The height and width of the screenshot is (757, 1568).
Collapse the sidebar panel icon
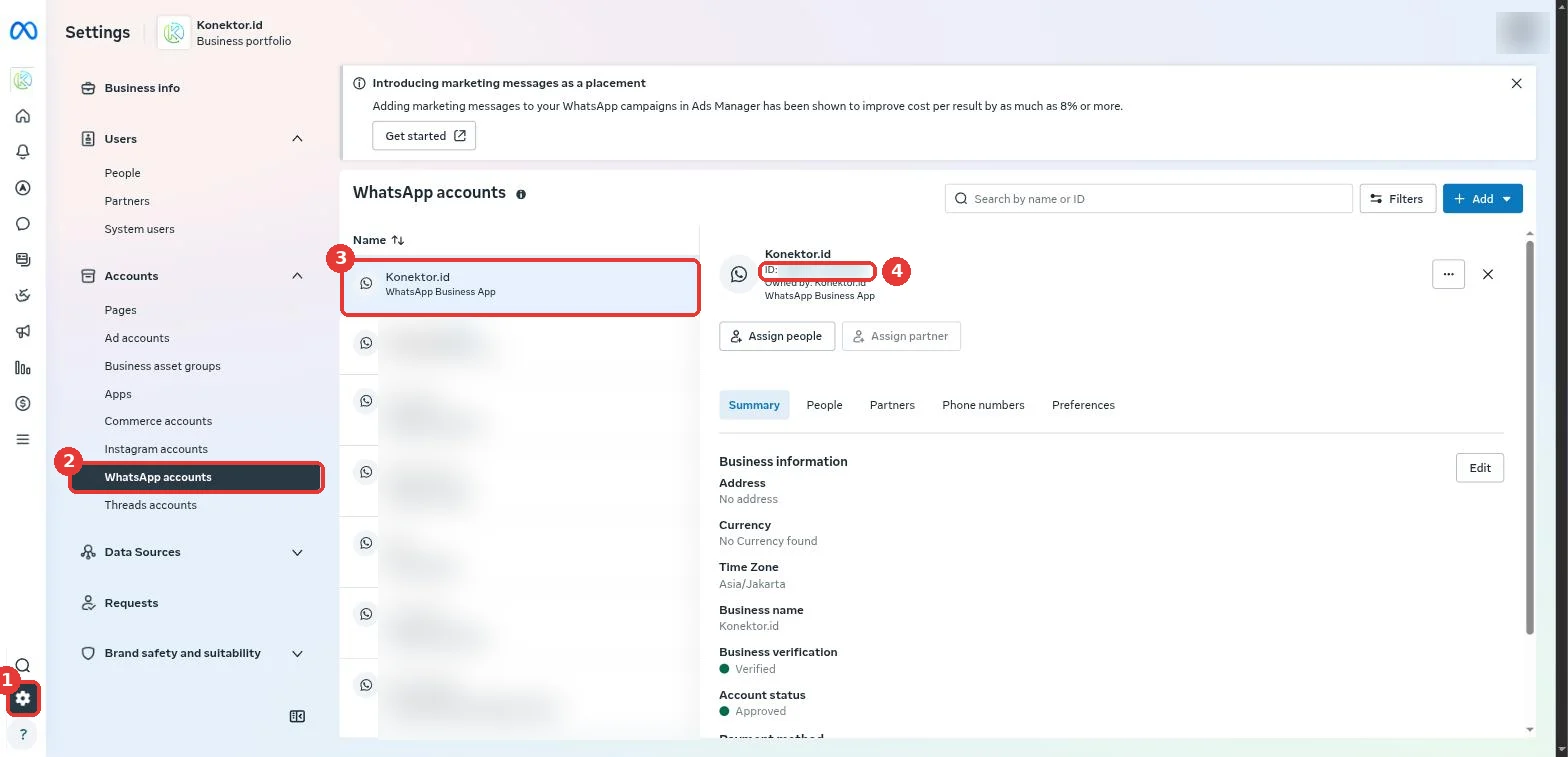pyautogui.click(x=297, y=716)
